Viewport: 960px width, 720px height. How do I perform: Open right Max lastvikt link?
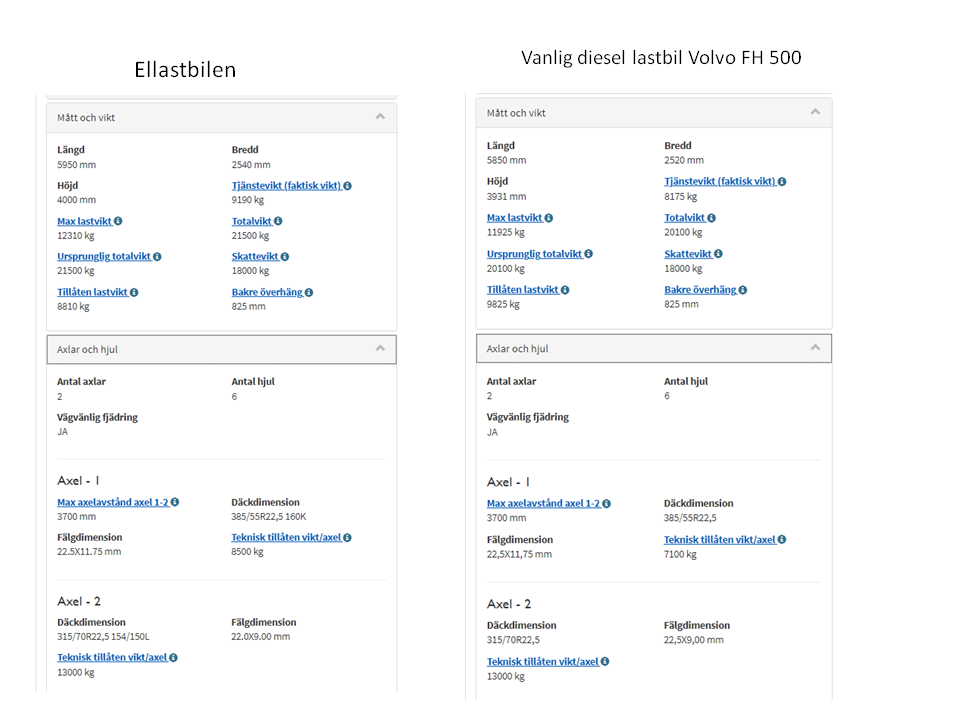pos(514,218)
